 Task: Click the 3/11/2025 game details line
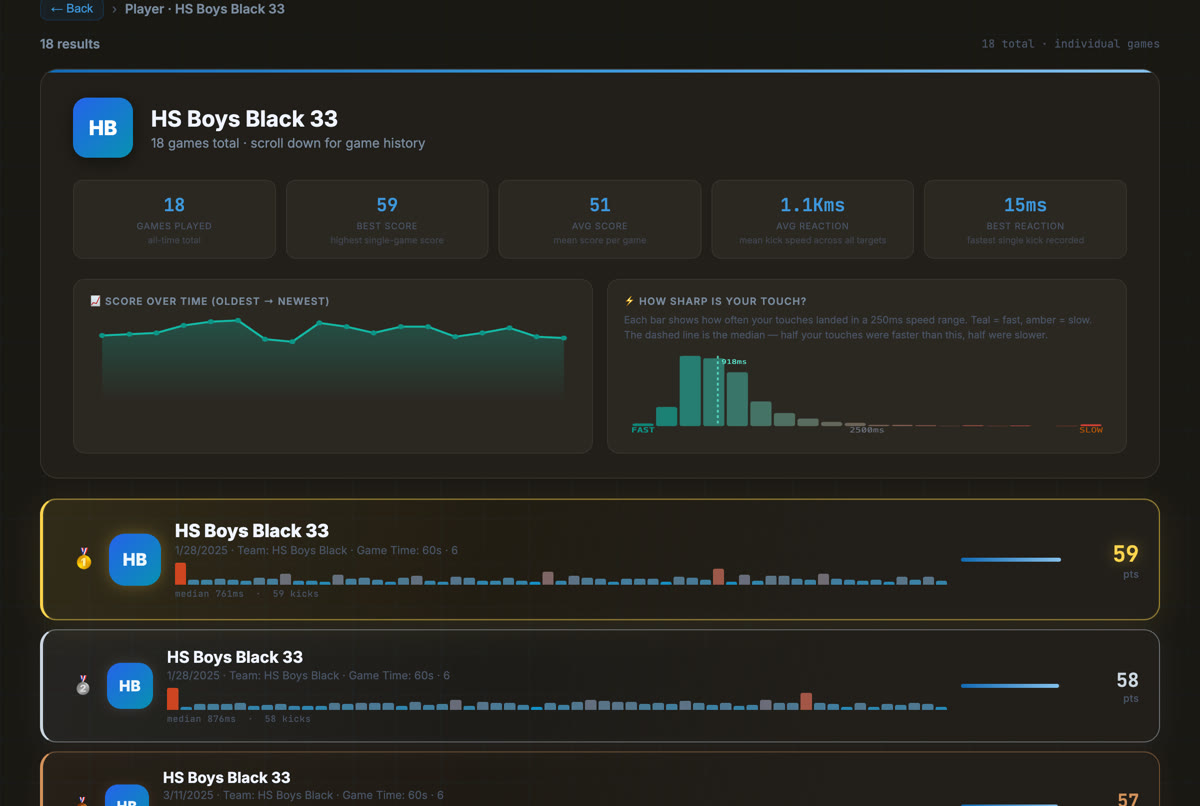tap(303, 796)
